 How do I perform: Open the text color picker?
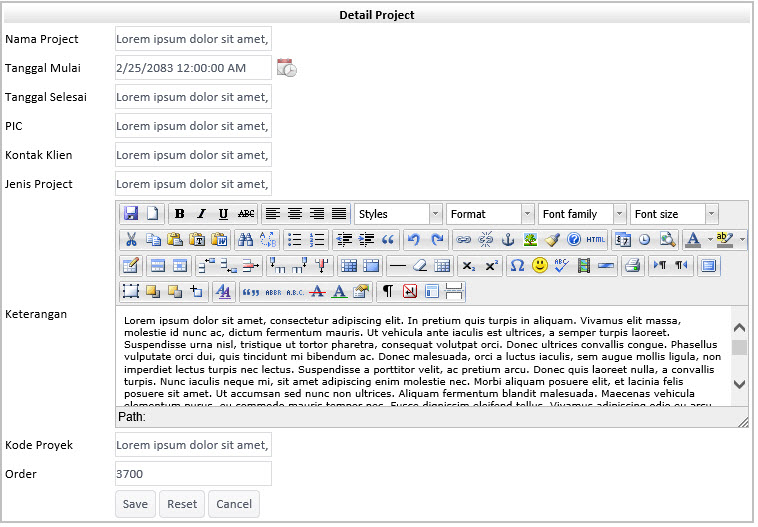coord(693,240)
